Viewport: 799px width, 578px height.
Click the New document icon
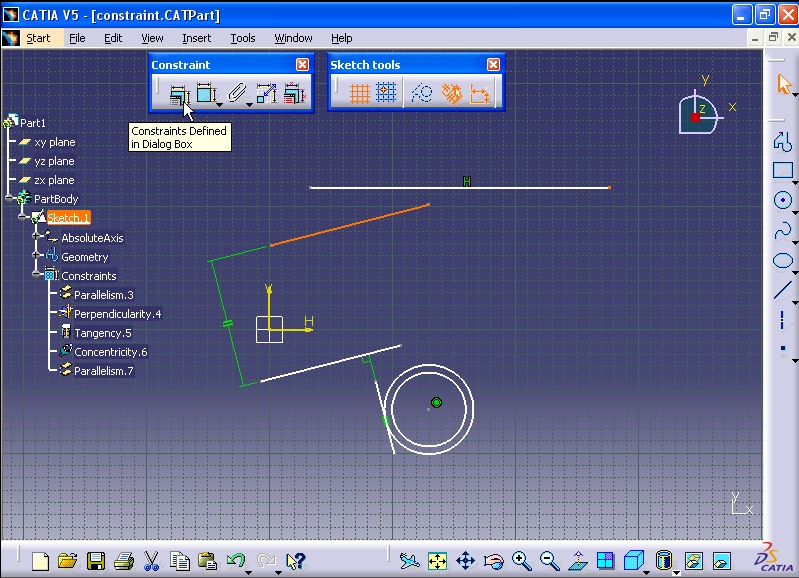[40, 562]
